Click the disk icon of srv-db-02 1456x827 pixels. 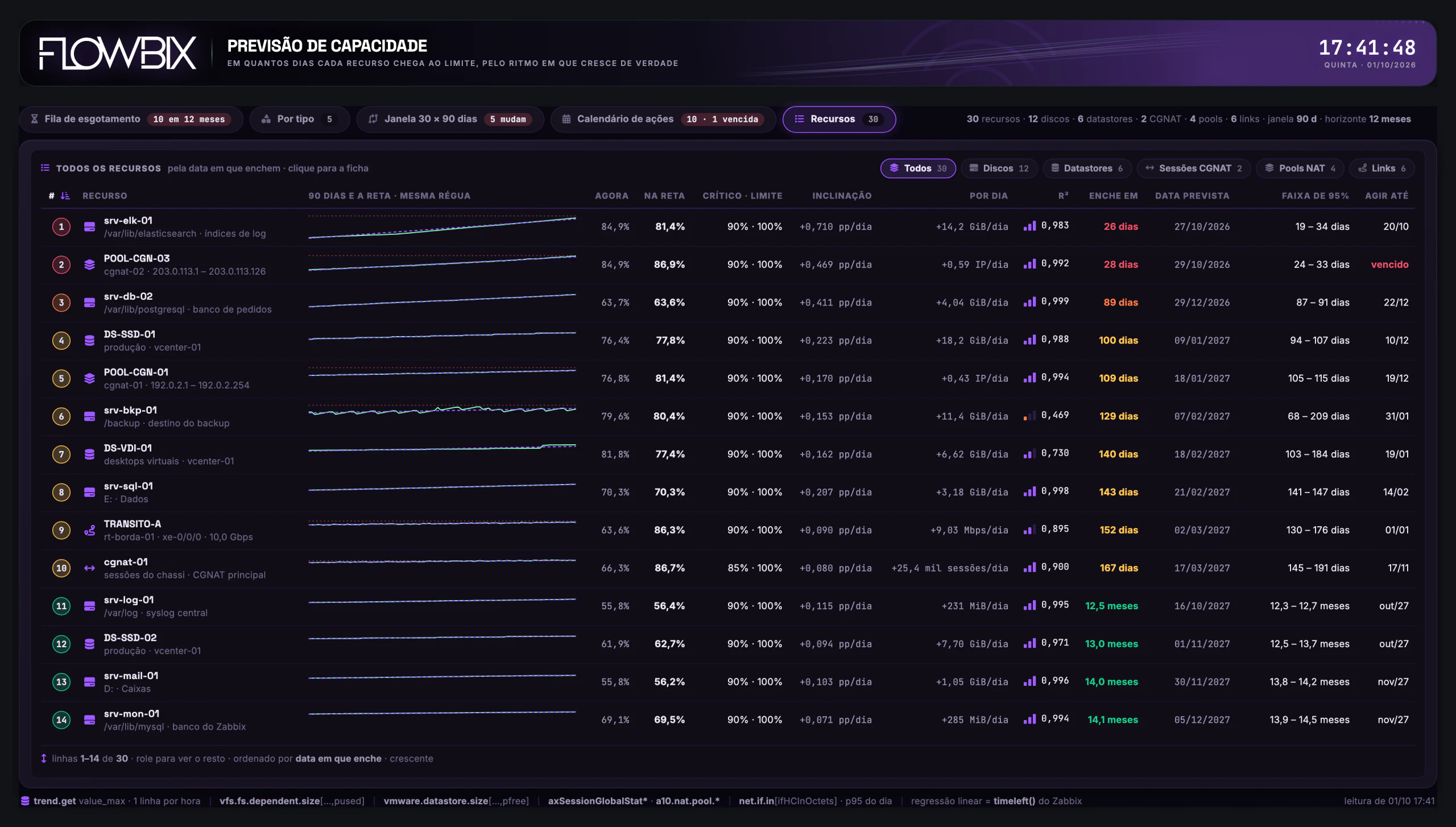[89, 303]
